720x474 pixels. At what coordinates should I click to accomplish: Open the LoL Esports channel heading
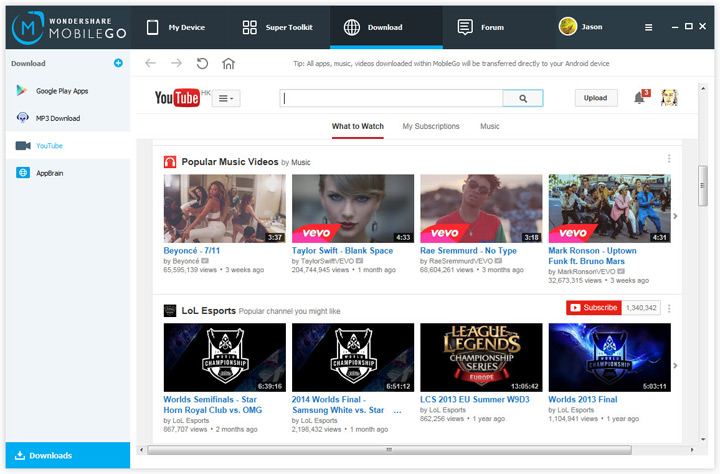coord(208,311)
